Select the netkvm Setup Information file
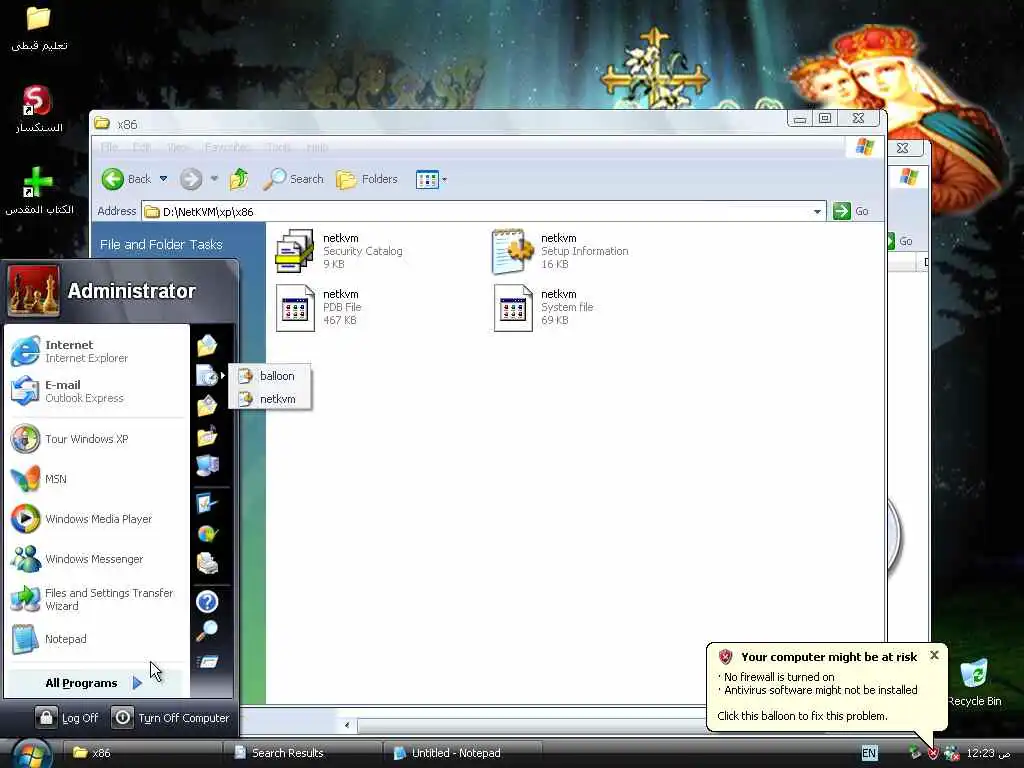1024x768 pixels. [560, 251]
